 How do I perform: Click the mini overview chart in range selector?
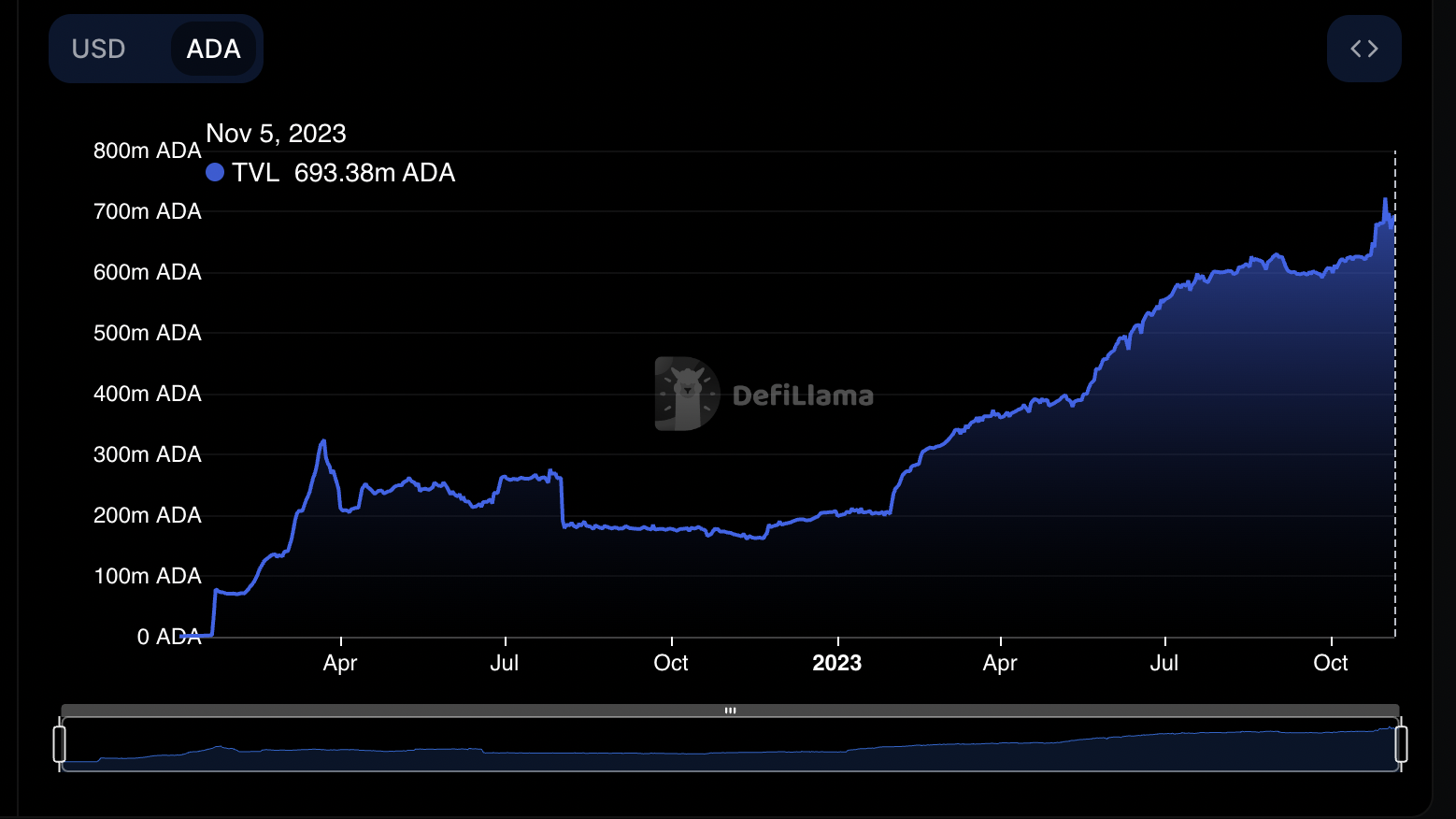pos(729,748)
